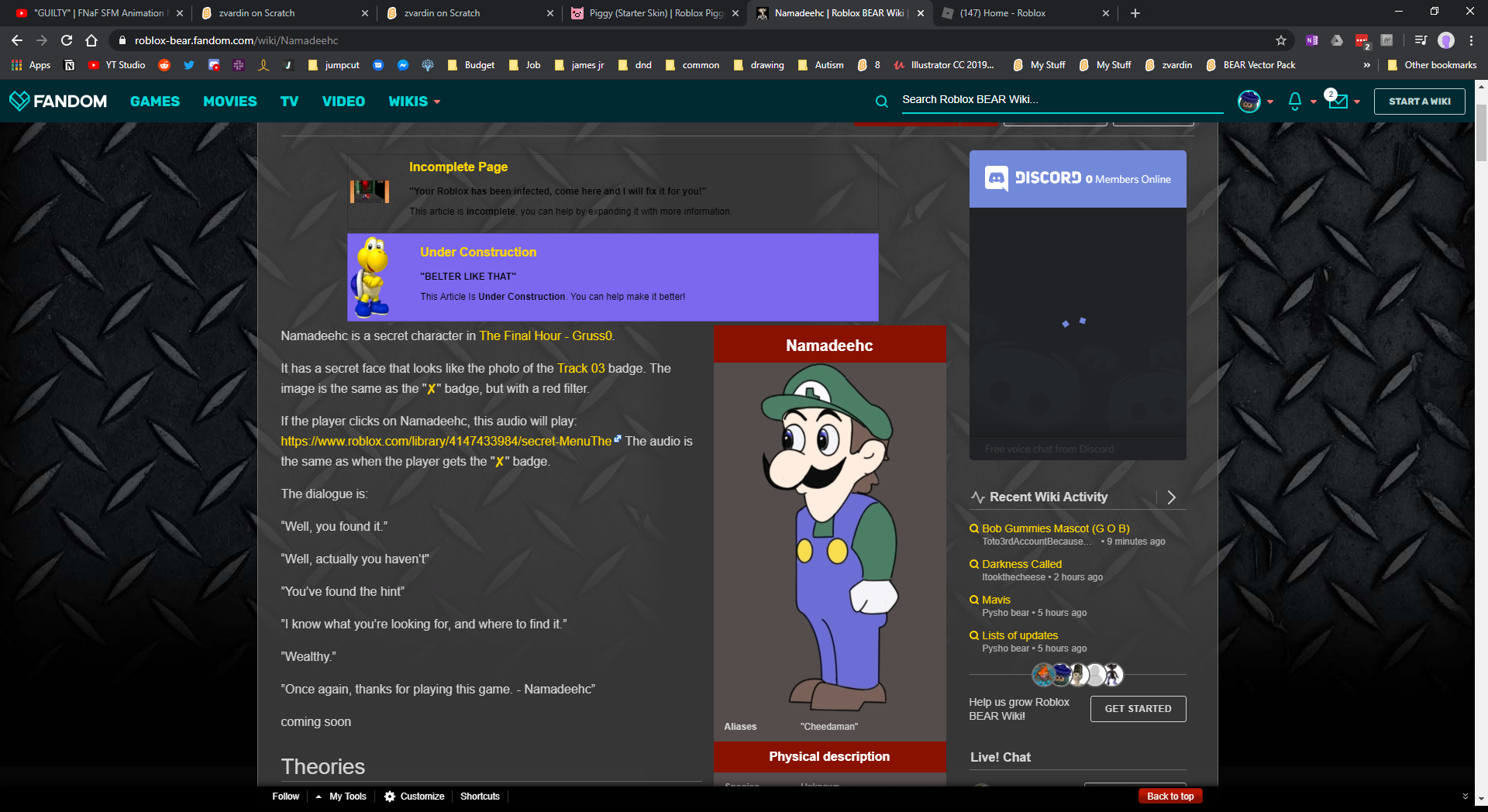
Task: Go back to the previous page
Action: [17, 40]
